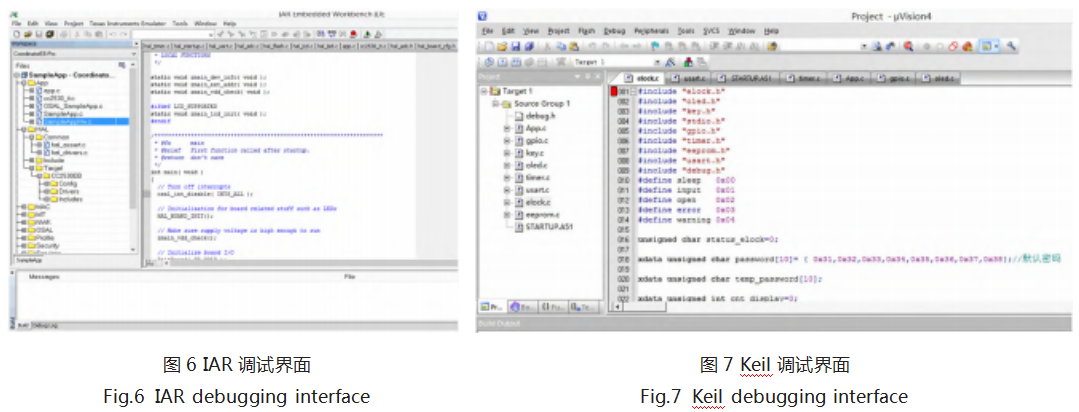Click Build target icon in µVision4 build toolbar
Screen dimensions: 1079x412
coord(502,62)
